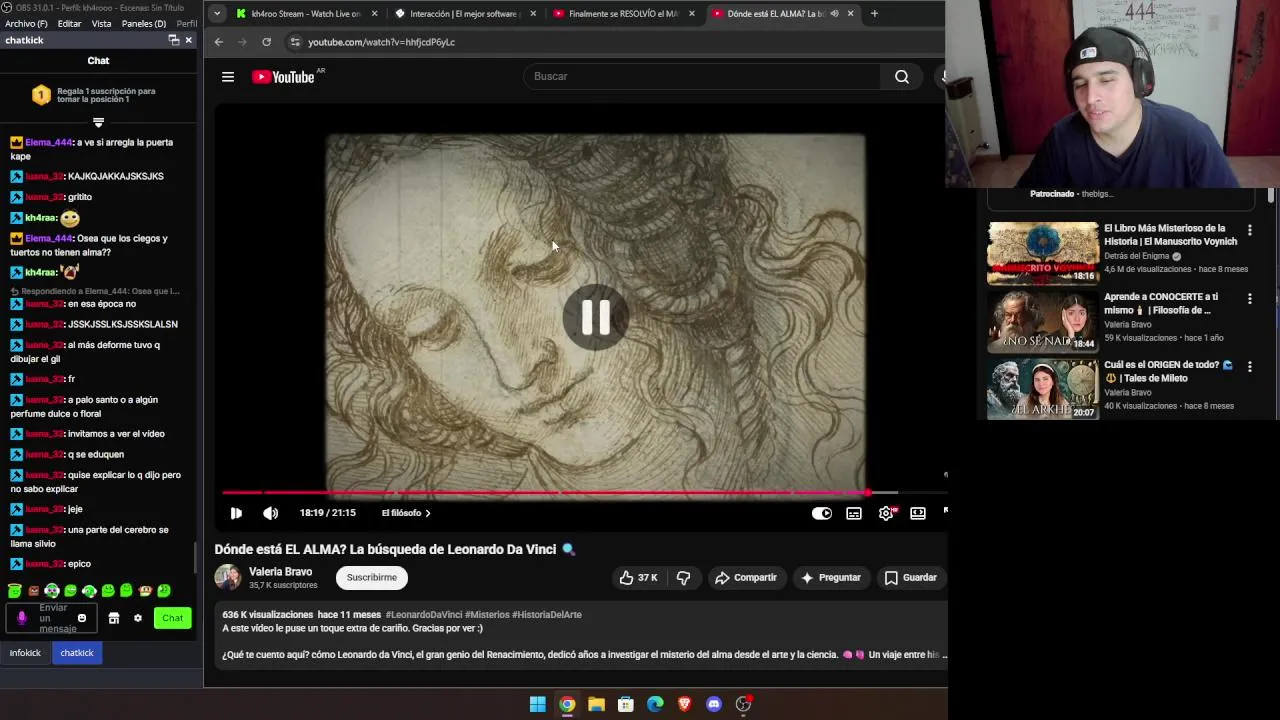Open the Windows Start button
The width and height of the screenshot is (1280, 720).
tap(537, 704)
